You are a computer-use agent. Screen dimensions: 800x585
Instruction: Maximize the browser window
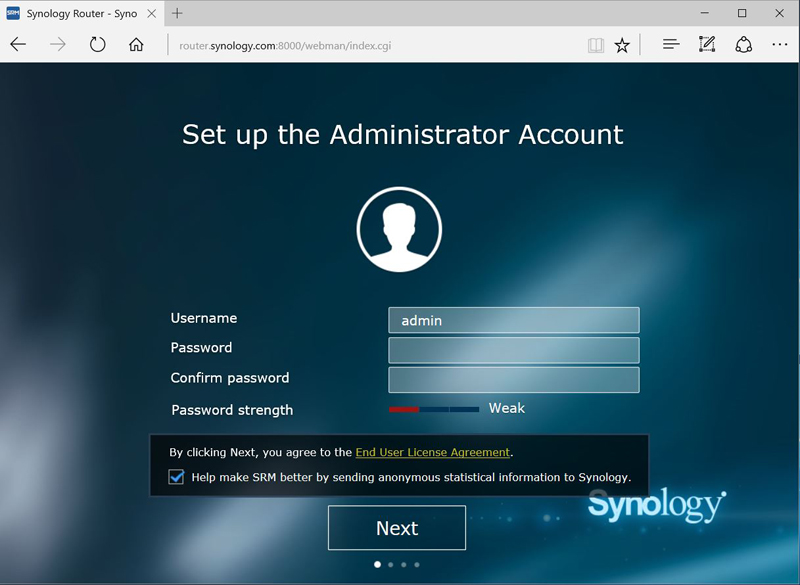(742, 13)
